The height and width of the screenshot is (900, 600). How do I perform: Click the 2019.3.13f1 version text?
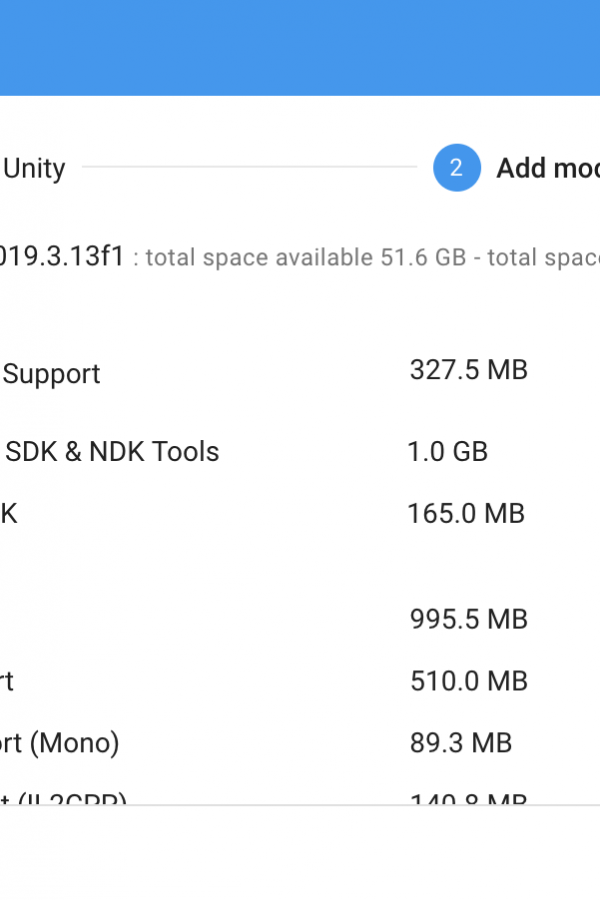[x=62, y=256]
